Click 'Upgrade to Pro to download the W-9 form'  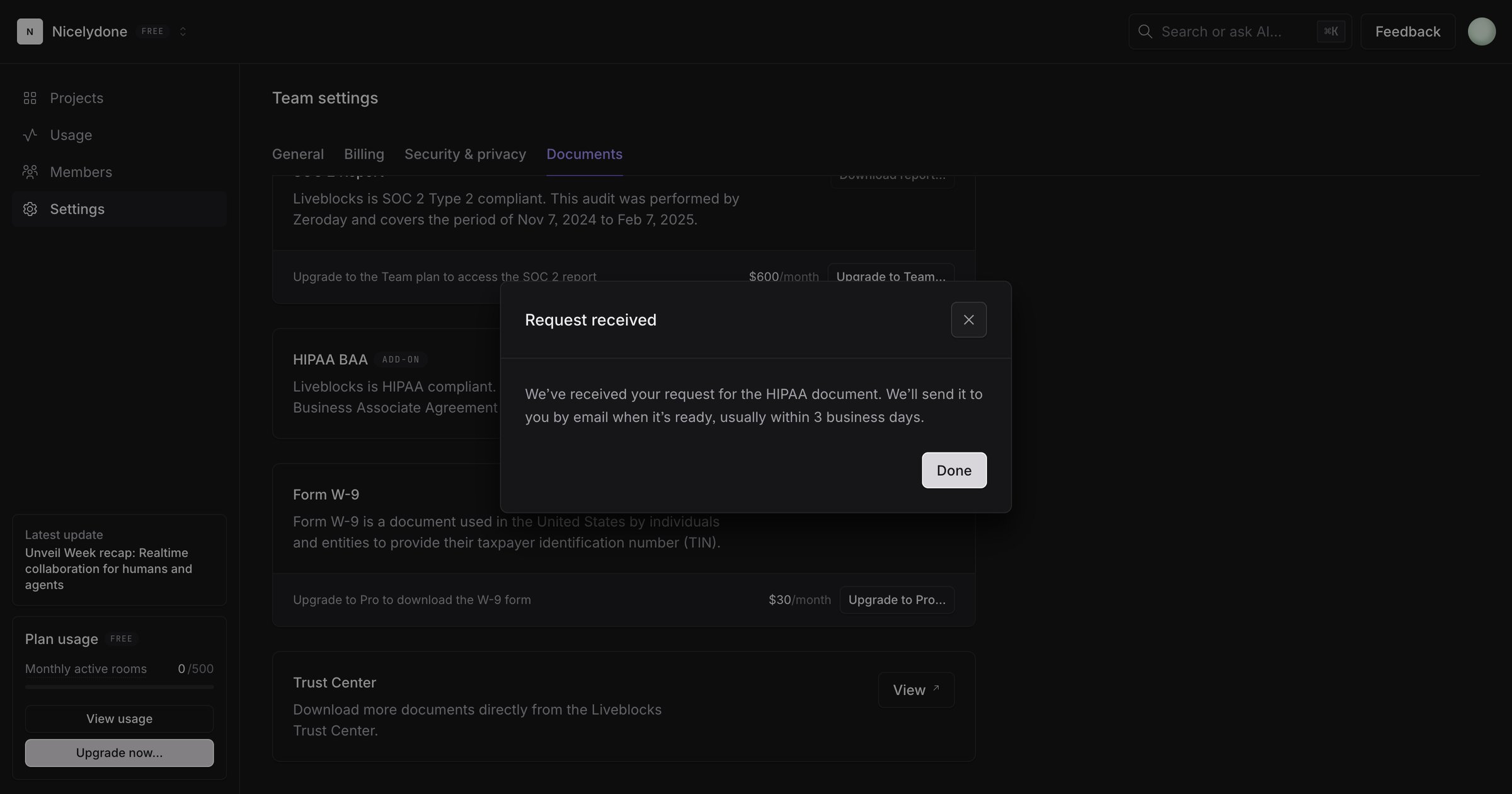pos(412,600)
